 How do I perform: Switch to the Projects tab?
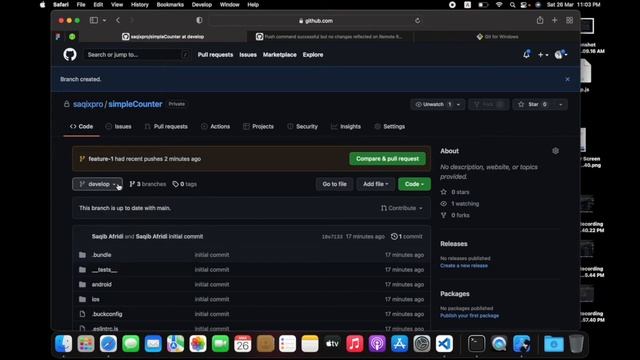tap(258, 127)
